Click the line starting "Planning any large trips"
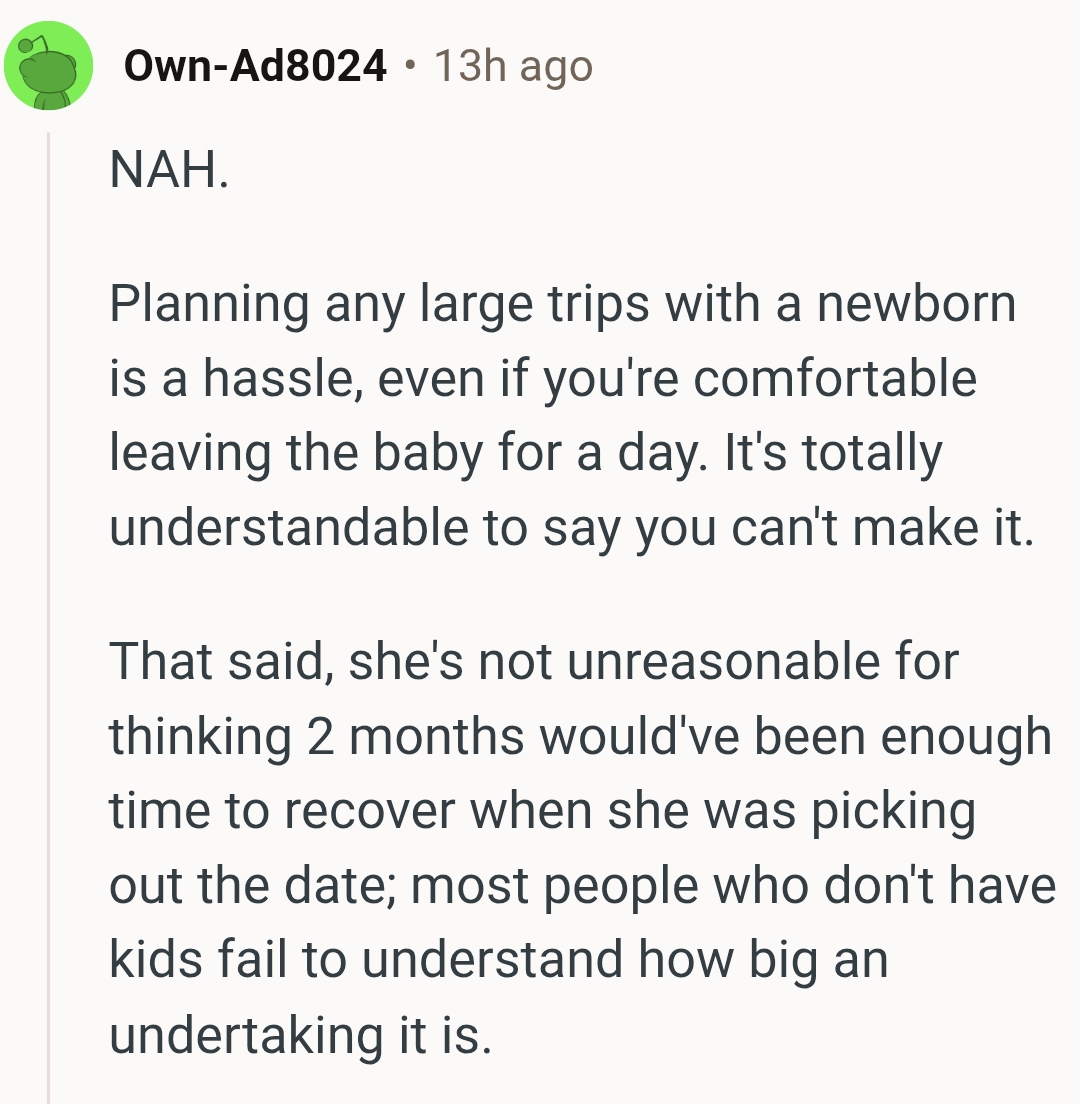Viewport: 1080px width, 1104px height. [561, 303]
